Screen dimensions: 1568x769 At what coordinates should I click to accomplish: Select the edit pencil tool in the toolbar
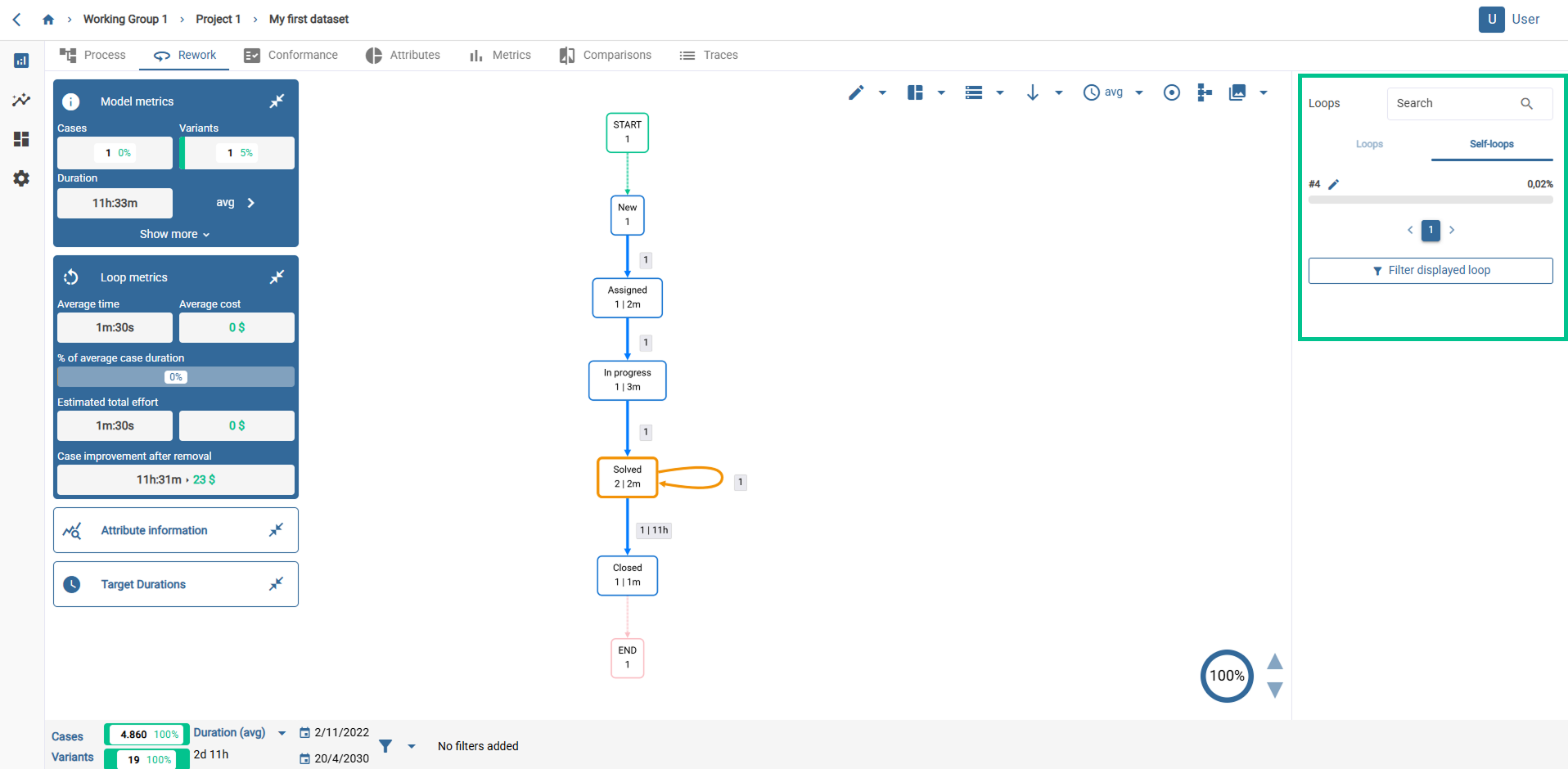click(857, 92)
